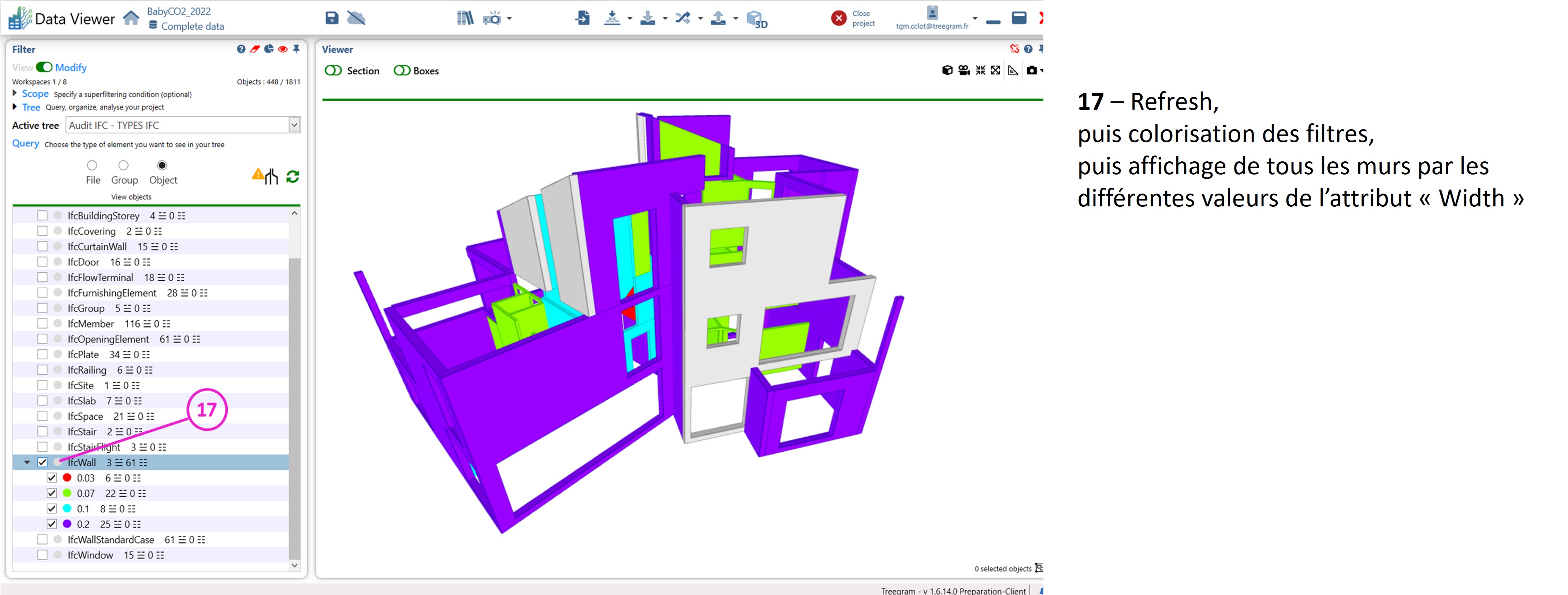Toggle the Section switch in Viewer
The width and height of the screenshot is (1568, 595).
coord(334,71)
